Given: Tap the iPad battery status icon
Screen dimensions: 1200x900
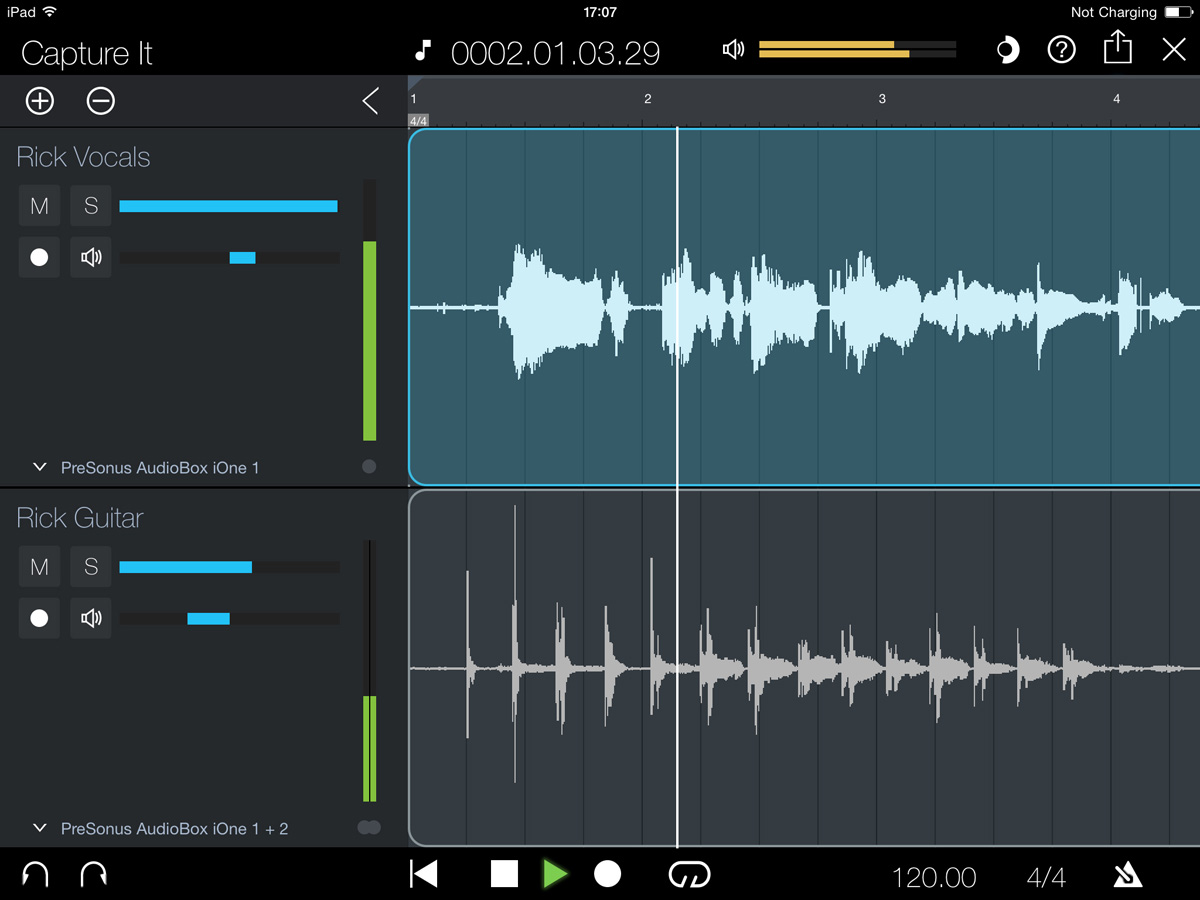Looking at the screenshot, I should (1178, 12).
